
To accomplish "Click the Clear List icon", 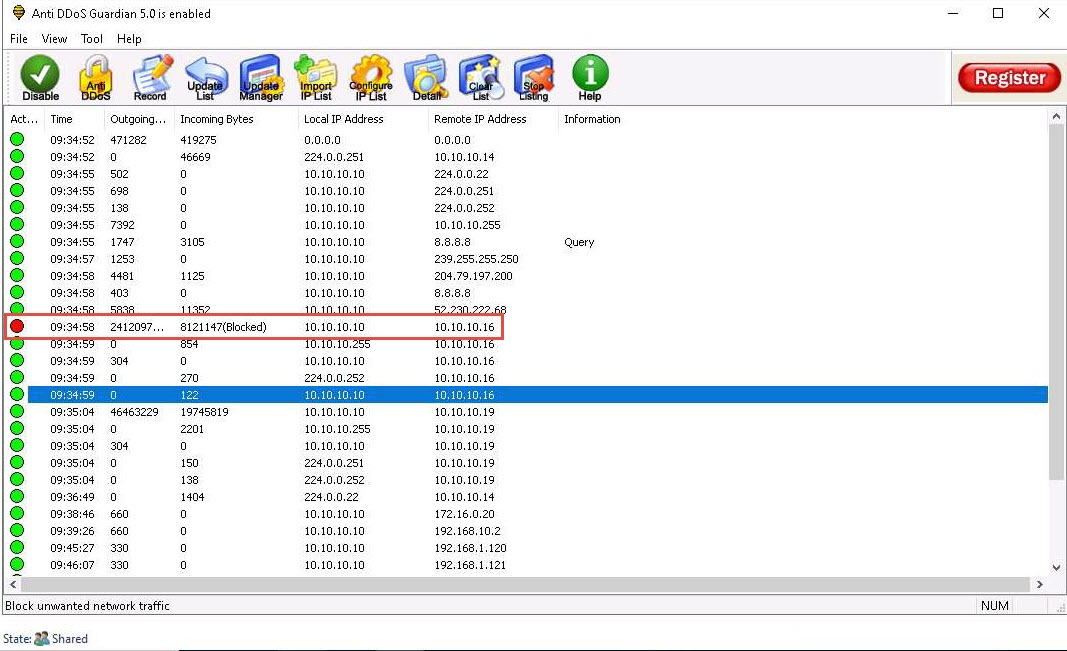I will (480, 78).
